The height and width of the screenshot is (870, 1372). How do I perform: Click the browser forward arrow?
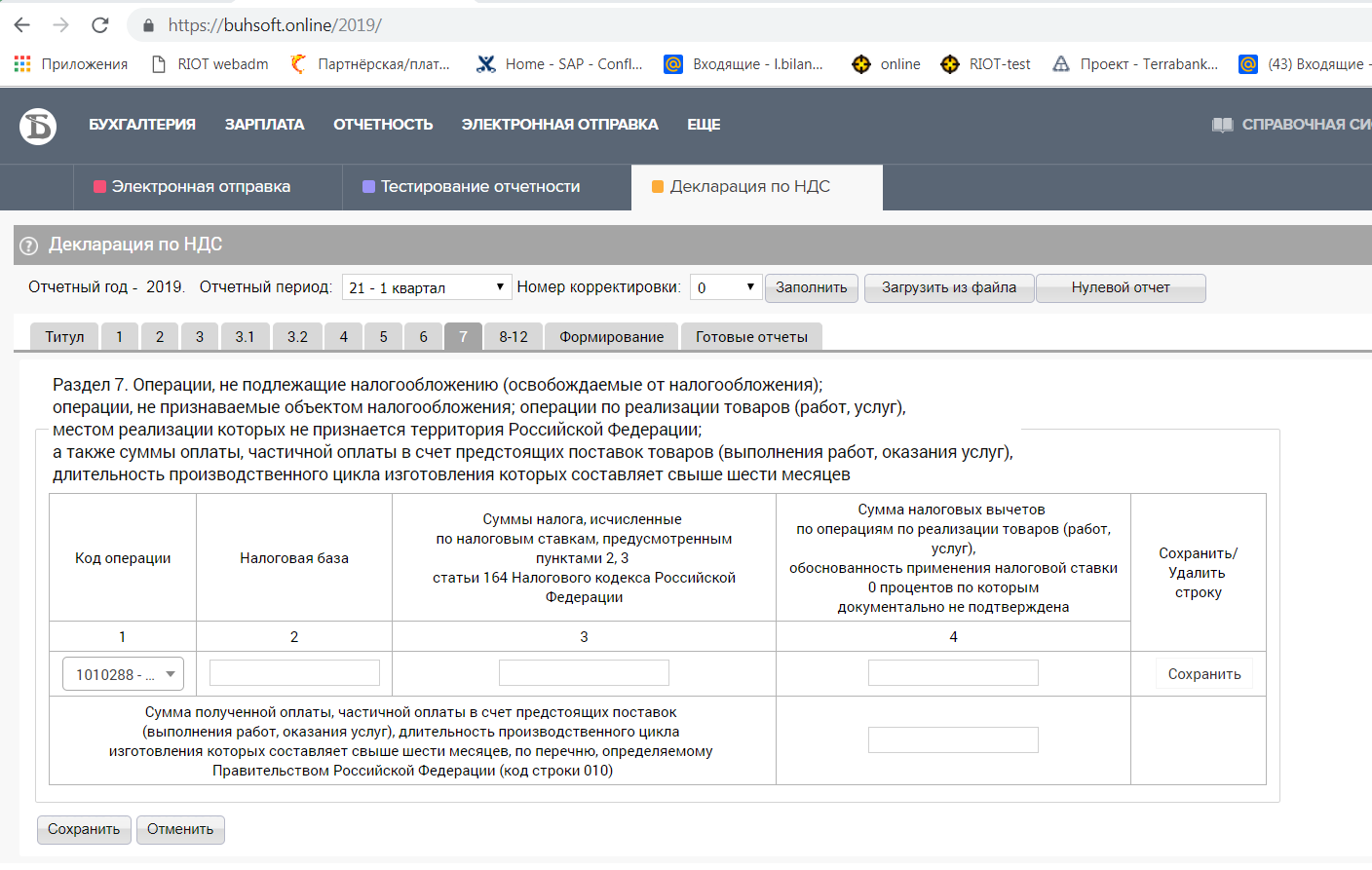(60, 25)
